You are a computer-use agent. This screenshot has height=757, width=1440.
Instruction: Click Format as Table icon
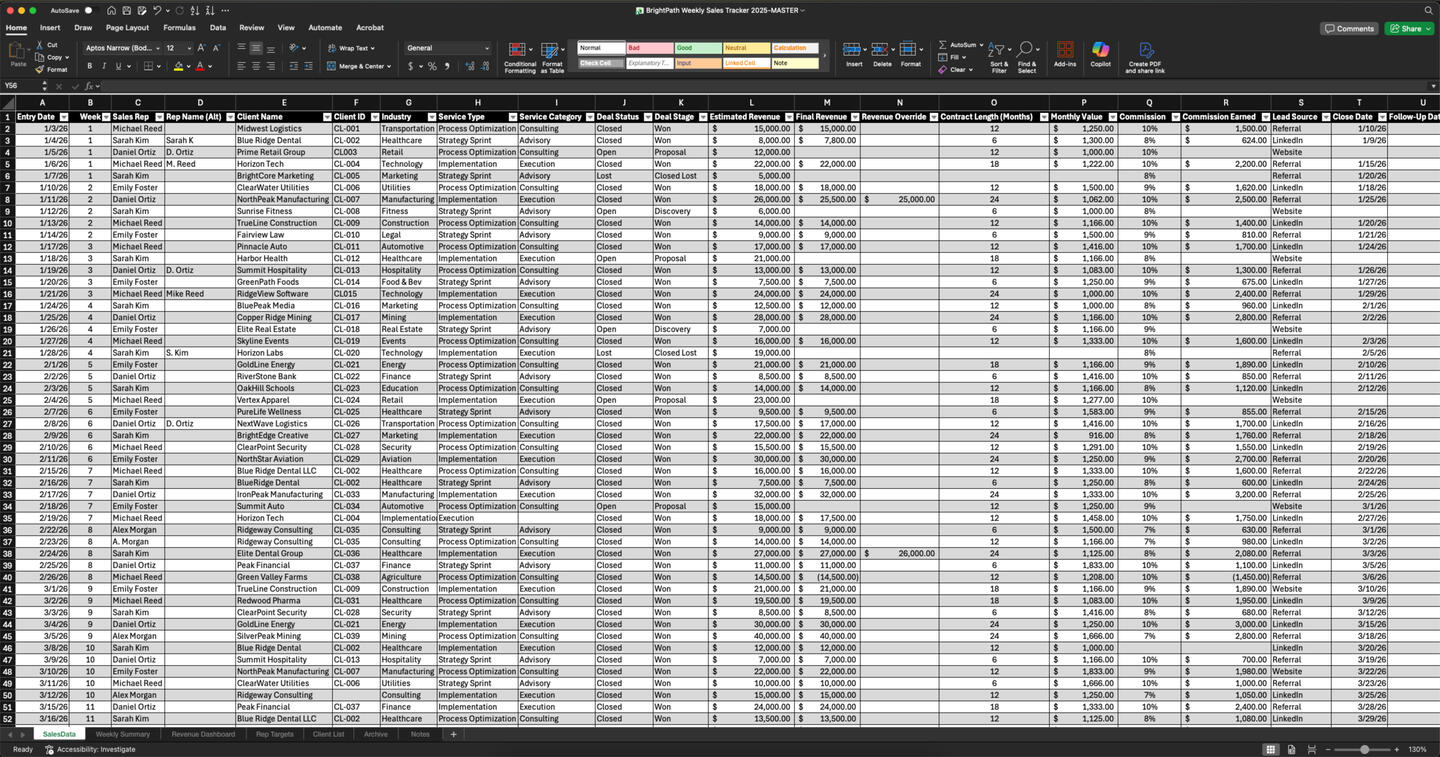tap(552, 56)
